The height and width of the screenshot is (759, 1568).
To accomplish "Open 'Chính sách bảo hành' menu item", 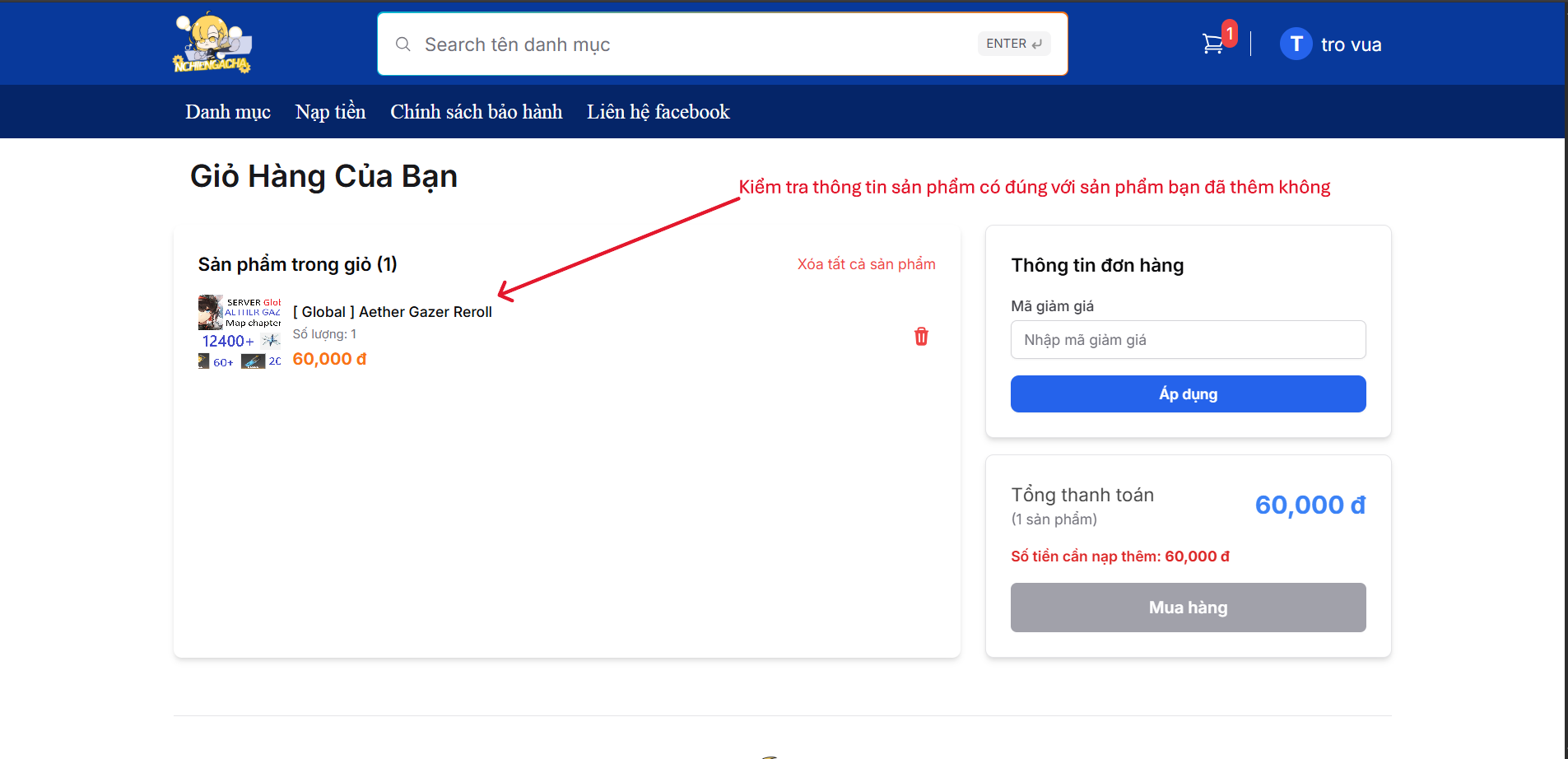I will point(476,112).
